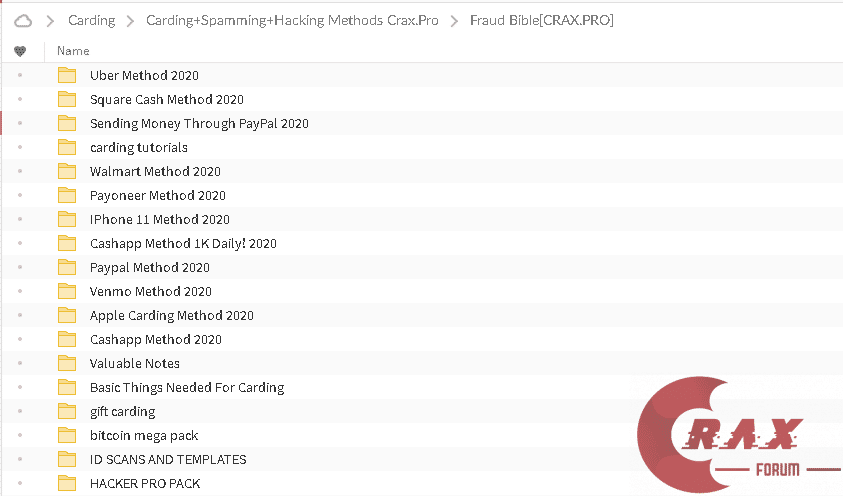Click the breadcrumb chevron right of the cloud icon
This screenshot has width=843, height=496.
pyautogui.click(x=50, y=20)
